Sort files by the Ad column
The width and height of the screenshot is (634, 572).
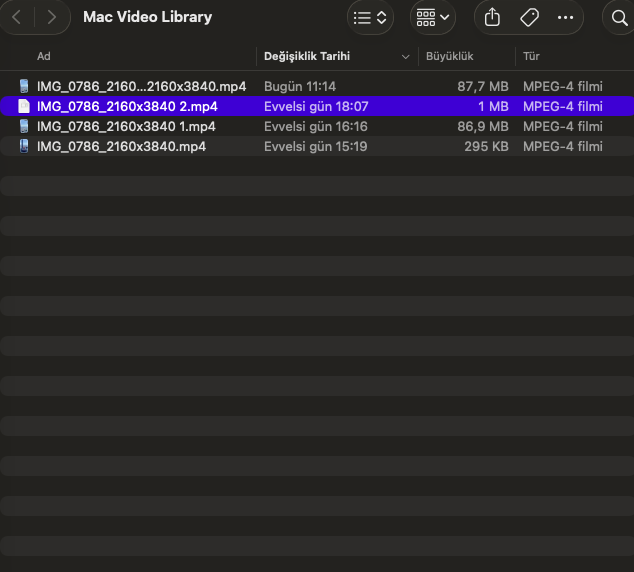44,57
